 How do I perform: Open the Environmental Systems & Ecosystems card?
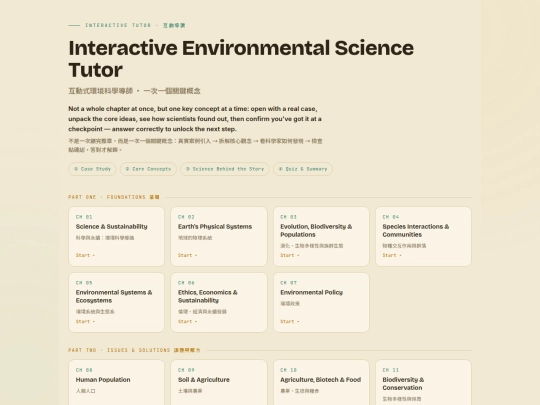(116, 302)
